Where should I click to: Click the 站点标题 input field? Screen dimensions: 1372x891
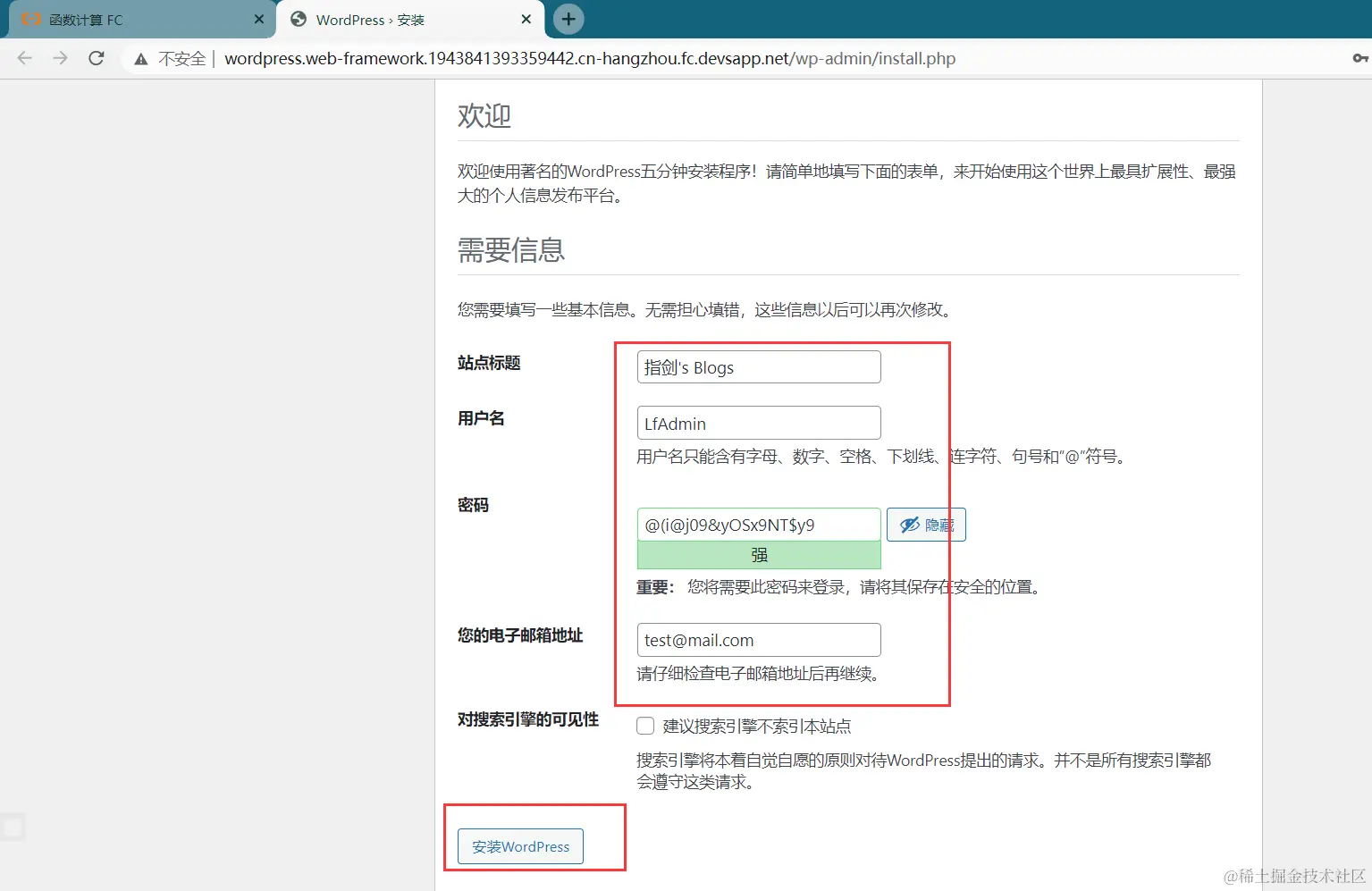(x=759, y=367)
